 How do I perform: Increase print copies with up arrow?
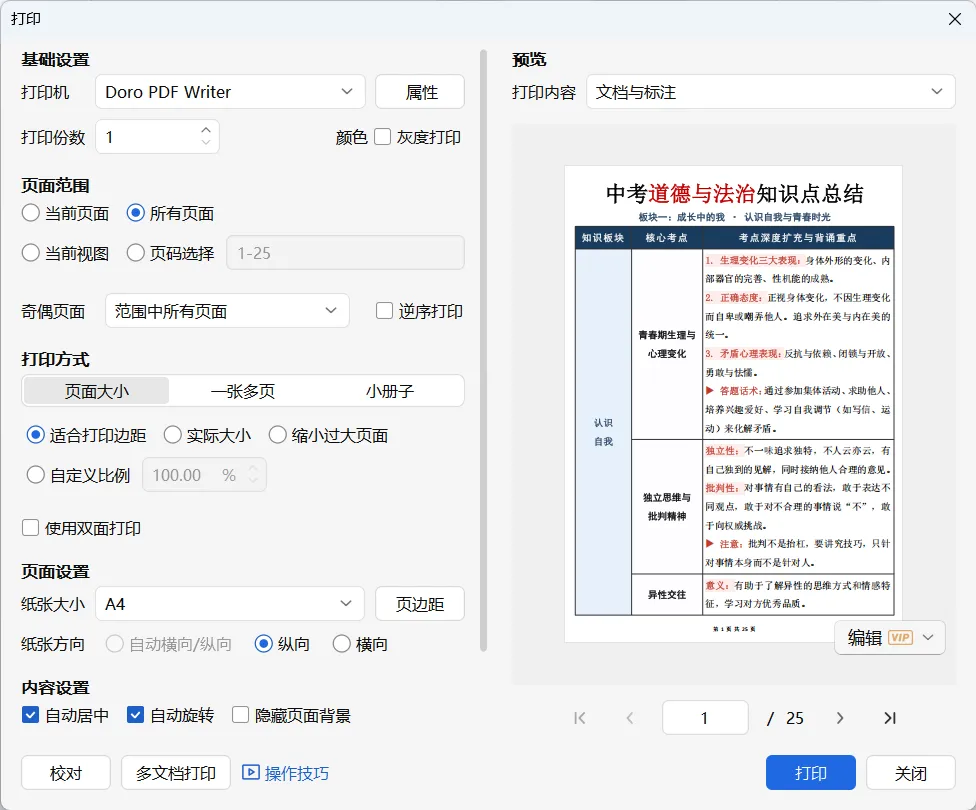click(206, 130)
